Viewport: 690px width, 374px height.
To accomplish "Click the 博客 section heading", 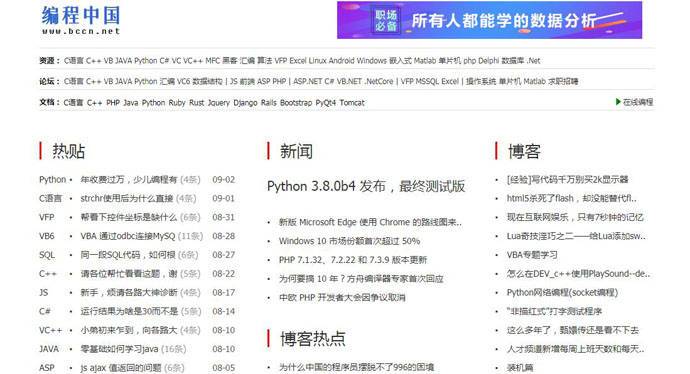I will [x=524, y=151].
